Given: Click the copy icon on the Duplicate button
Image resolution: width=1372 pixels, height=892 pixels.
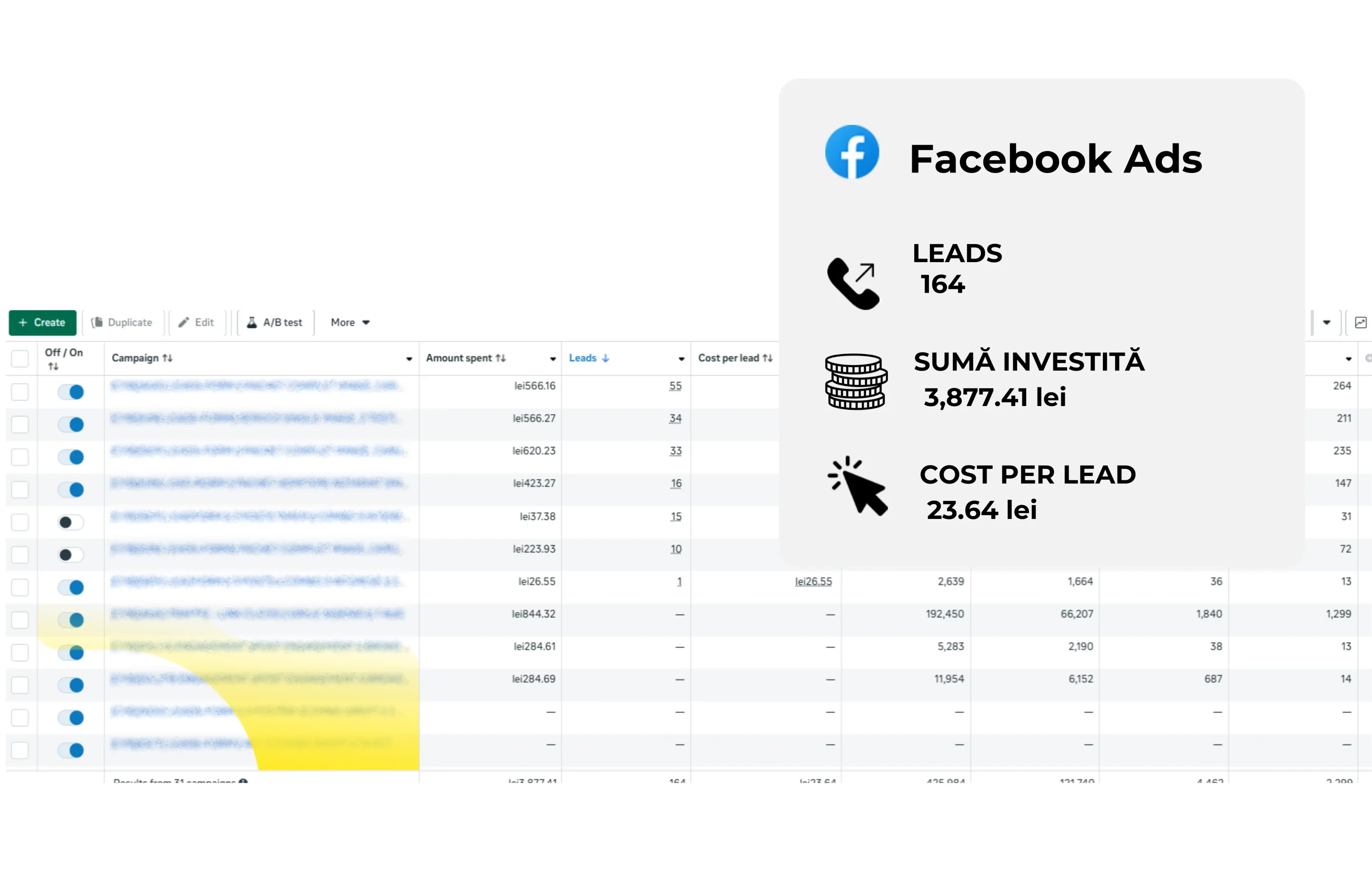Looking at the screenshot, I should (98, 322).
